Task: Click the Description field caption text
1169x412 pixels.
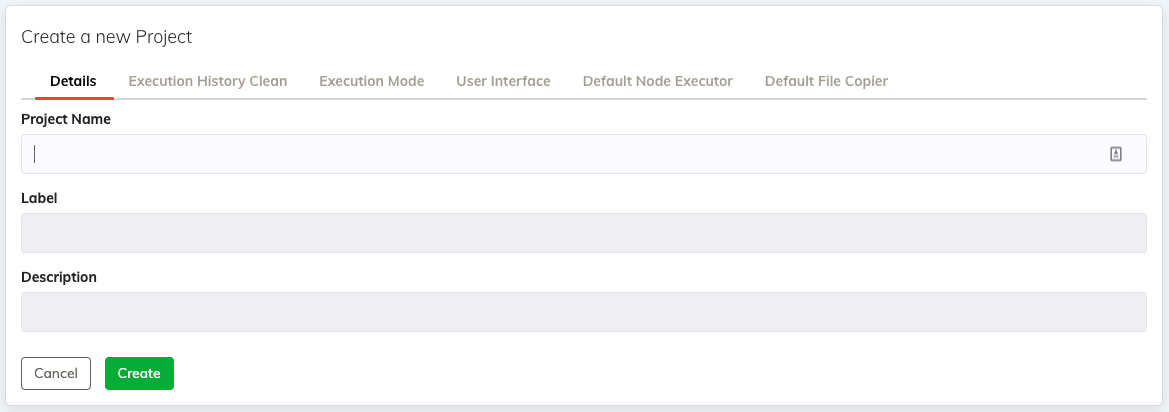Action: (59, 277)
